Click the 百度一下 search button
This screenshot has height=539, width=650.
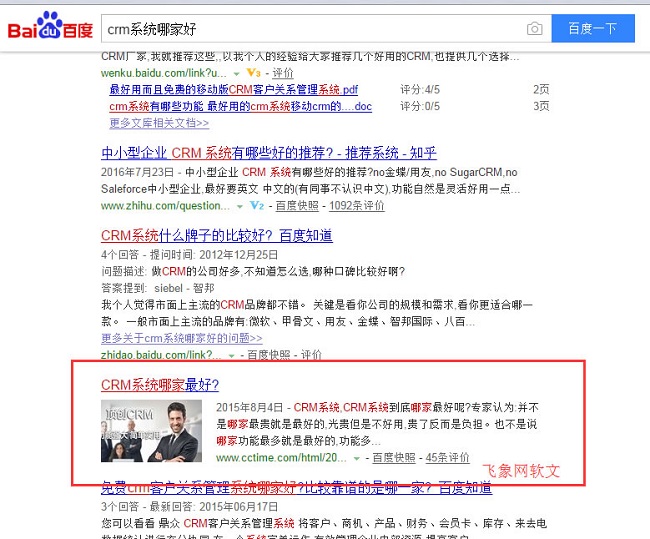[x=593, y=28]
